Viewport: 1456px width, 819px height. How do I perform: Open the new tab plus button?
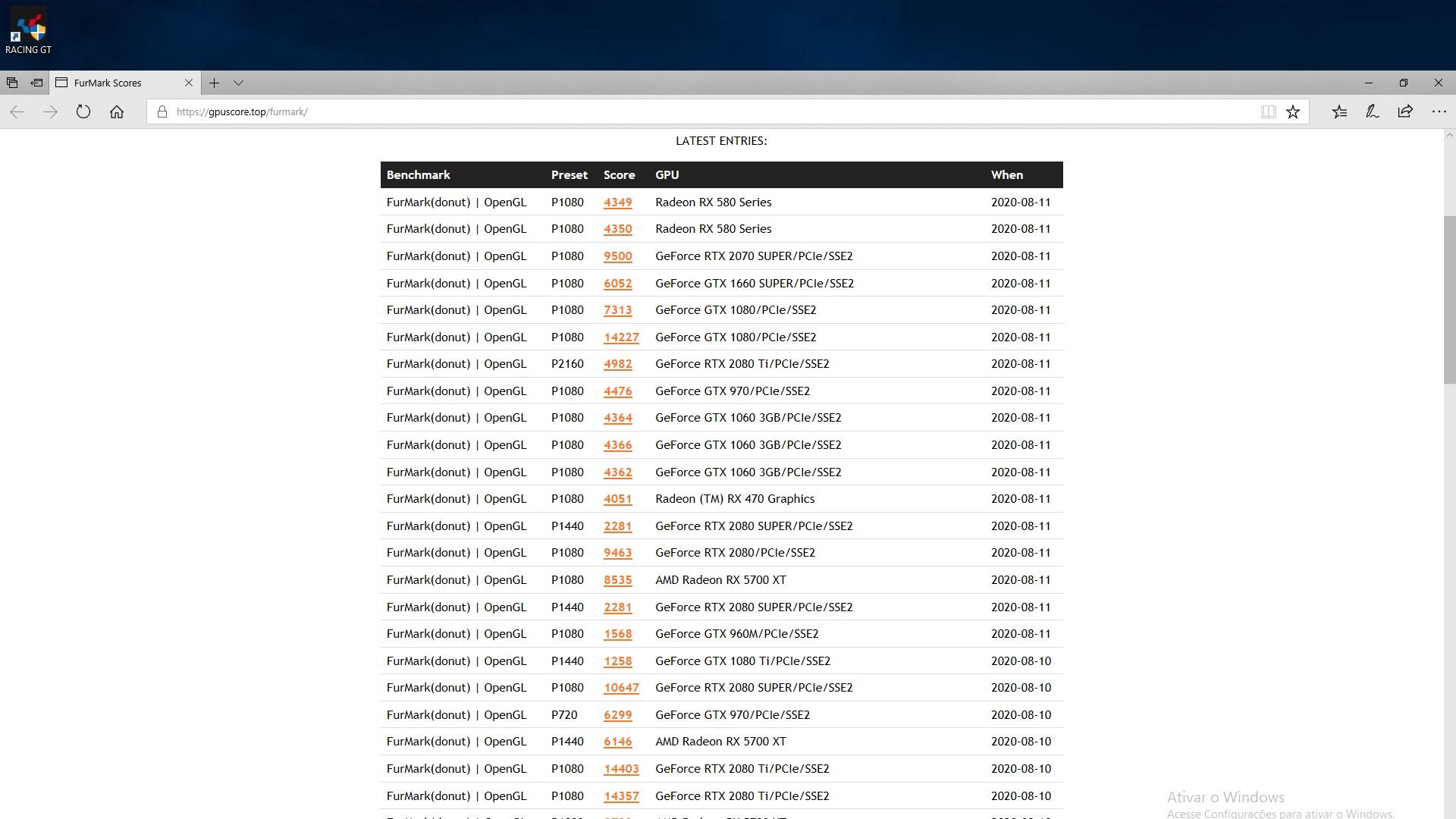click(x=215, y=83)
